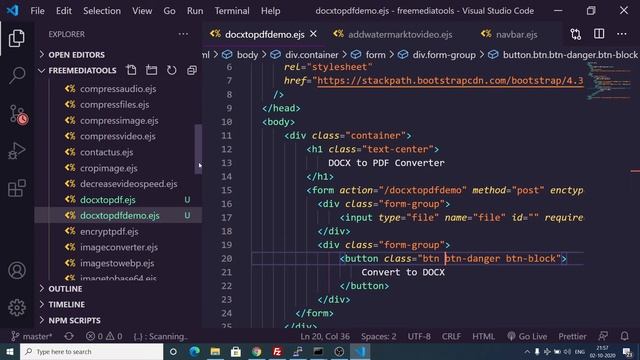Open docxtopdf.ejs in explorer
The width and height of the screenshot is (640, 360).
point(108,200)
